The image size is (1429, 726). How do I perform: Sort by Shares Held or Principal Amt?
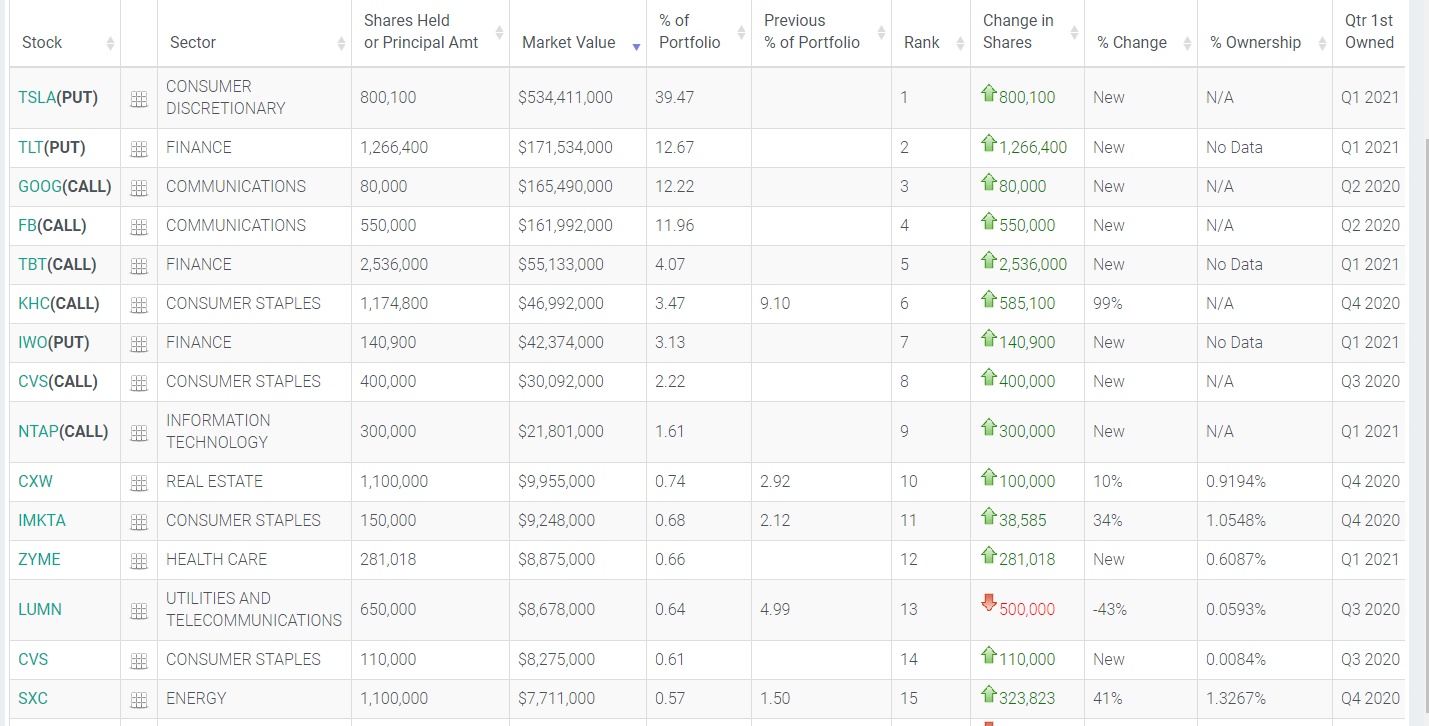point(430,33)
